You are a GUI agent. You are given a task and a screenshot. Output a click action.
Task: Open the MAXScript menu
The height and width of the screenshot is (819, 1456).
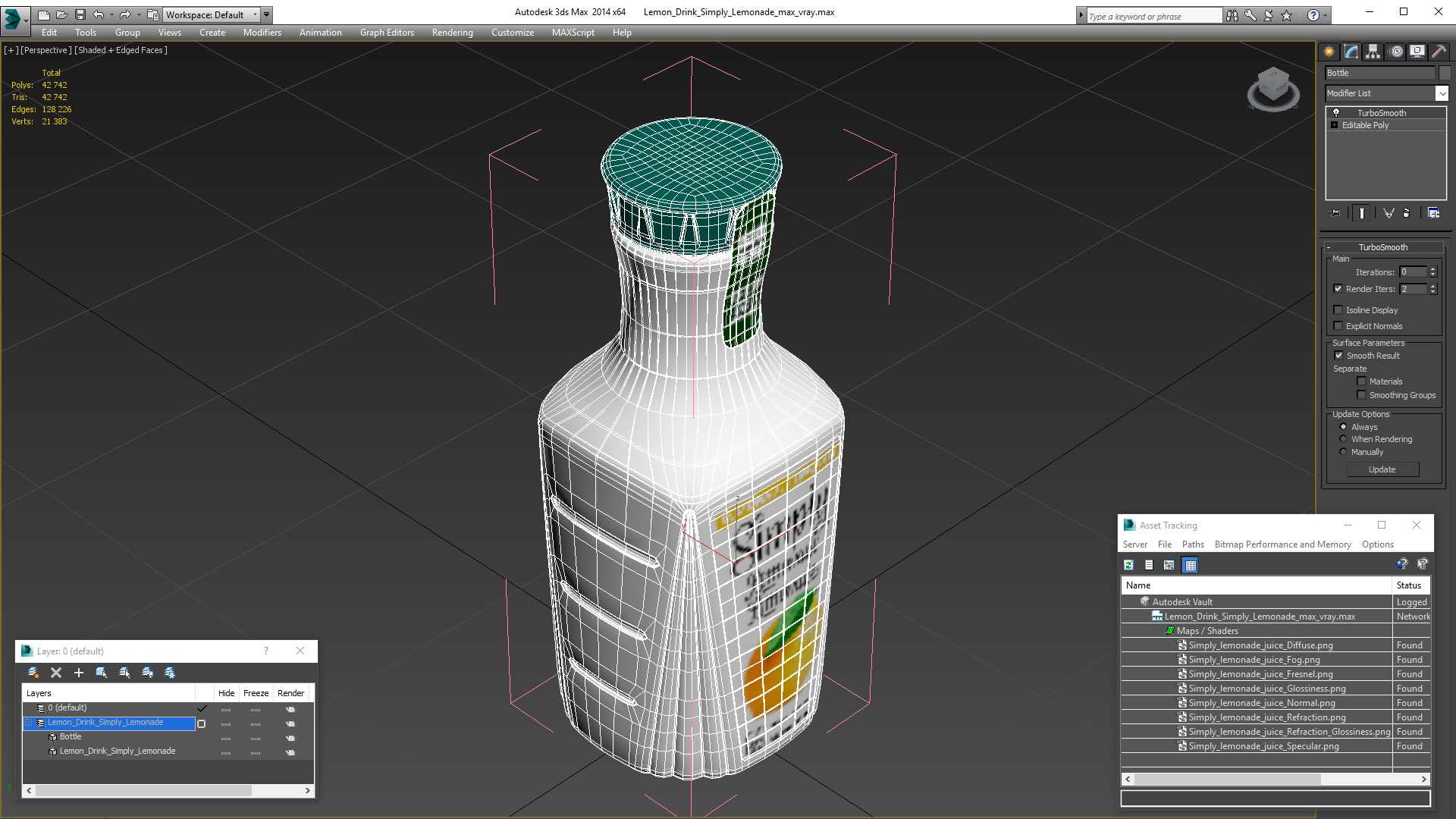click(x=573, y=33)
